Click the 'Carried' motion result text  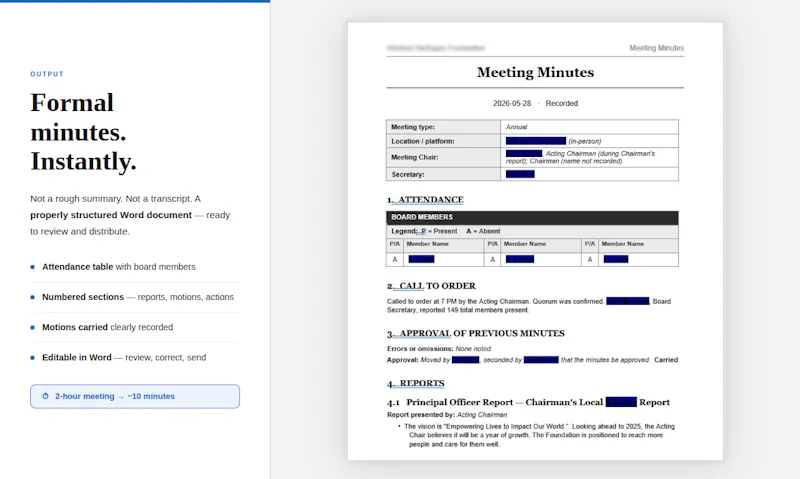pos(666,360)
